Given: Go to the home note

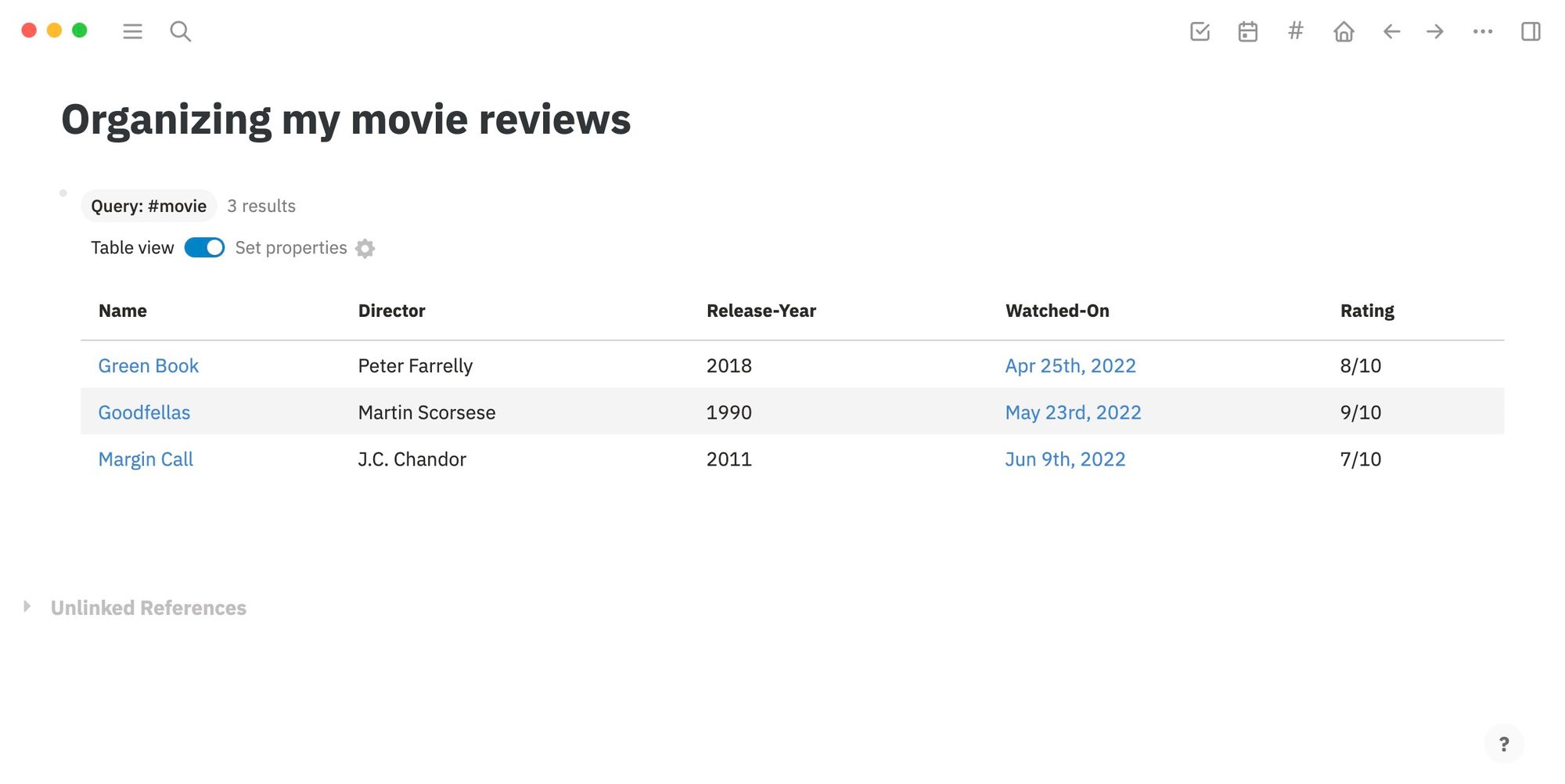Looking at the screenshot, I should coord(1343,31).
